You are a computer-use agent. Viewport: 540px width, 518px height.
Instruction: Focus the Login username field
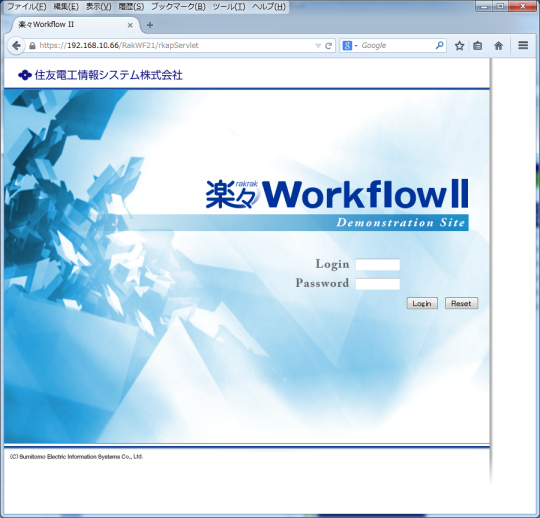pyautogui.click(x=377, y=265)
